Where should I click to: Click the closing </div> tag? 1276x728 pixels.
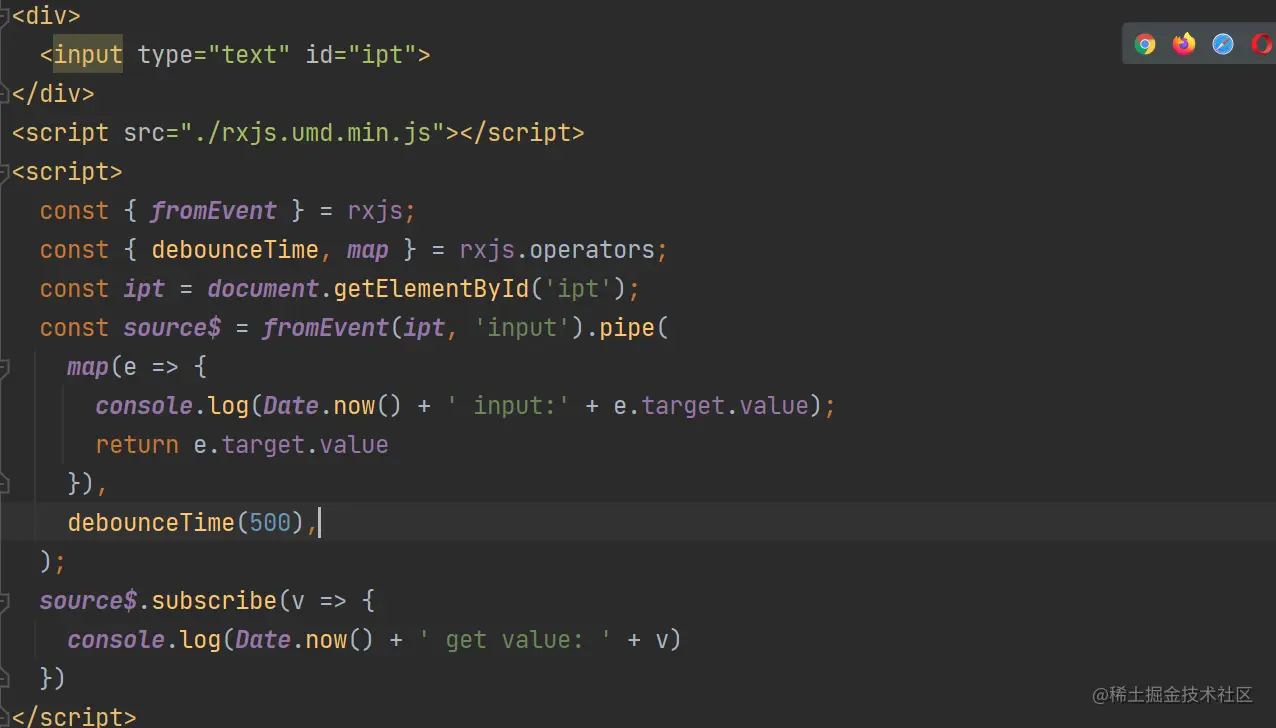(x=53, y=93)
